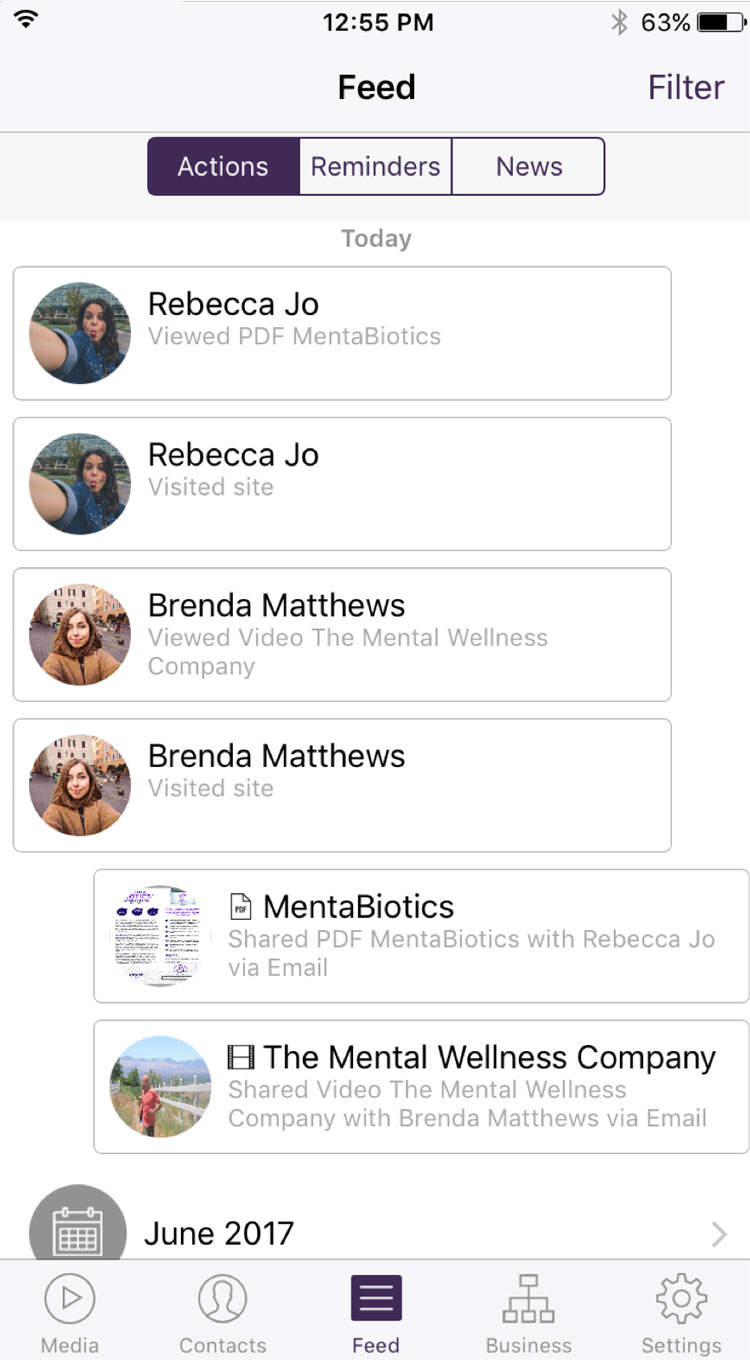
Task: Expand June 2017 with the chevron arrow
Action: pyautogui.click(x=719, y=1235)
